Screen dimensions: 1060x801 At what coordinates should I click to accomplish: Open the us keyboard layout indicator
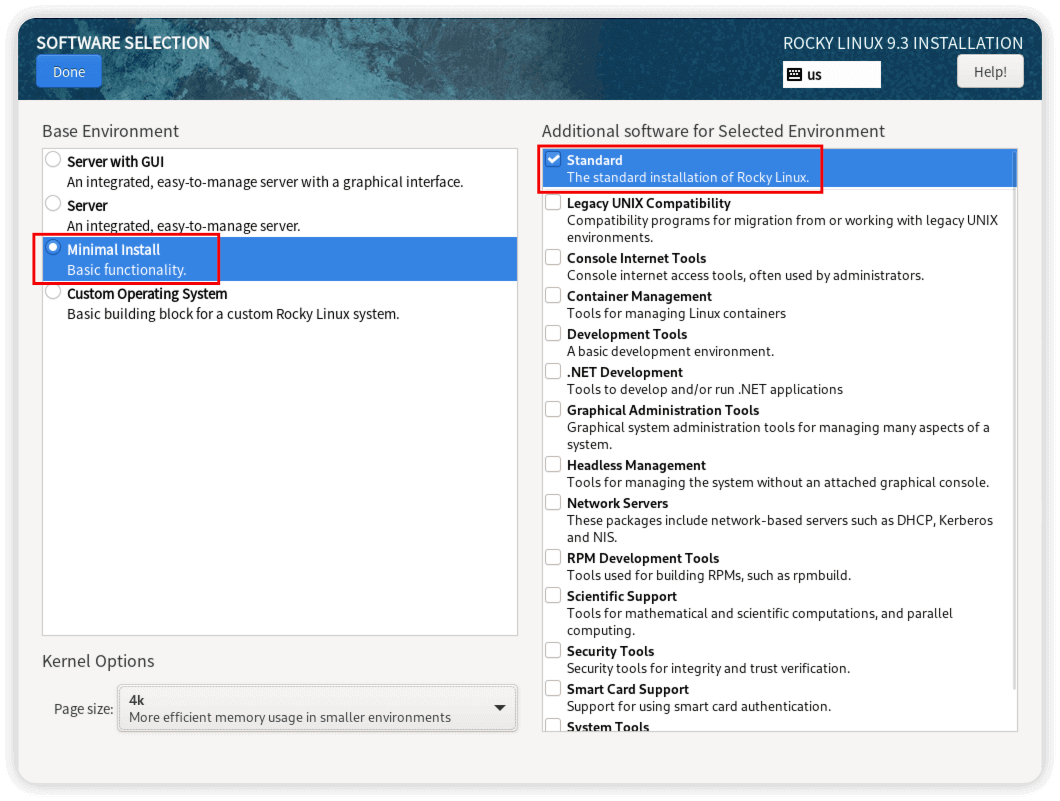click(832, 74)
